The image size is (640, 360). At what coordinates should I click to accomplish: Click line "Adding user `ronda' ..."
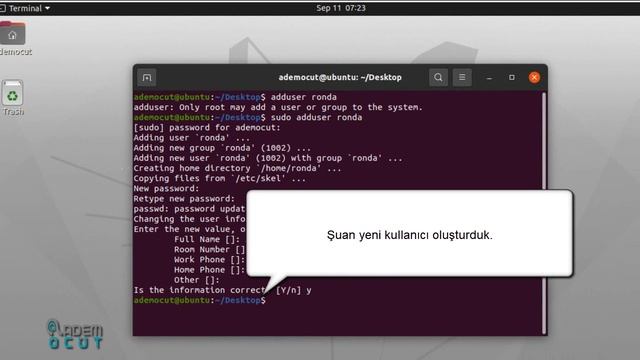191,138
